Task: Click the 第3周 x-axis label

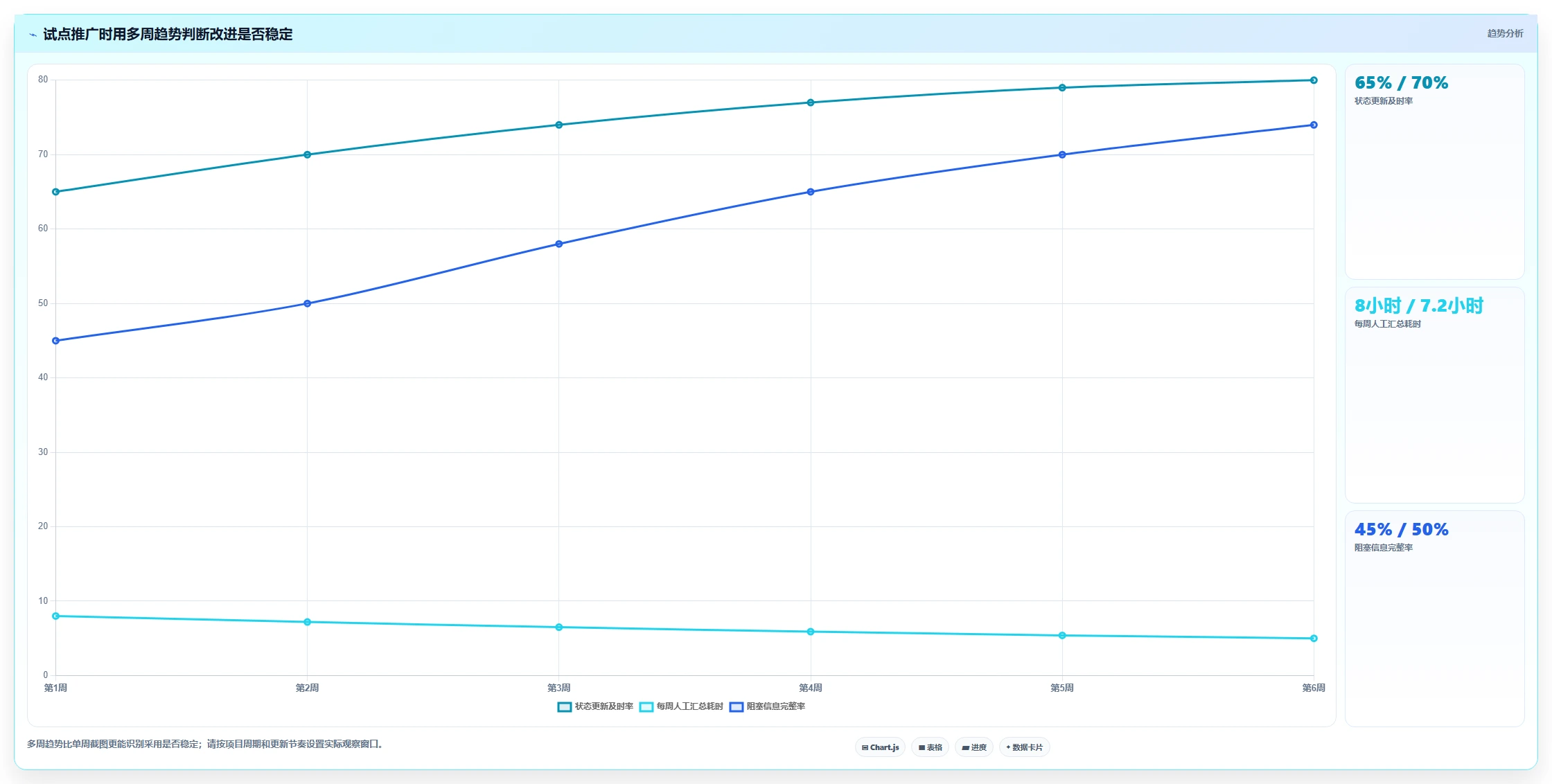Action: [x=559, y=688]
